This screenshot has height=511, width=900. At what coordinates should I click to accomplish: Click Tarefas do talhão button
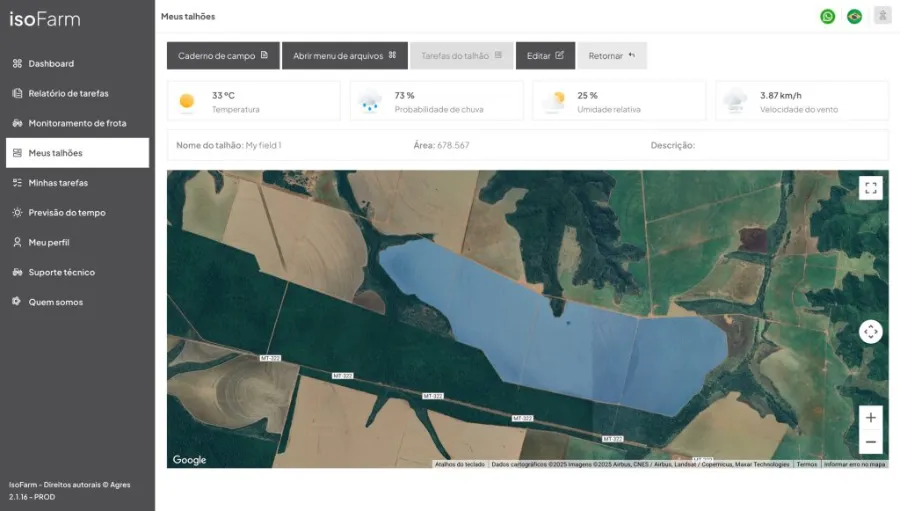461,56
